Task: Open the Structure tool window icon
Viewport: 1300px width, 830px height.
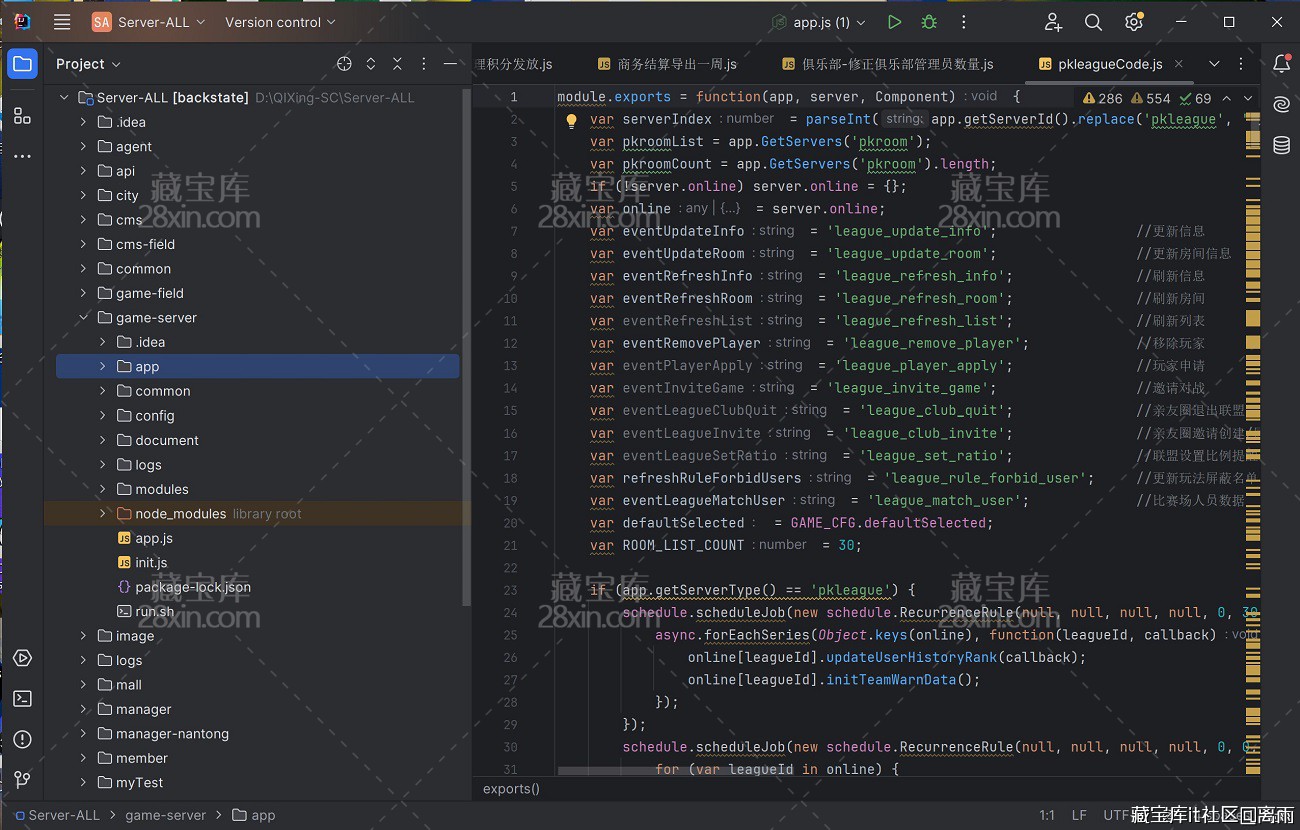Action: point(22,116)
